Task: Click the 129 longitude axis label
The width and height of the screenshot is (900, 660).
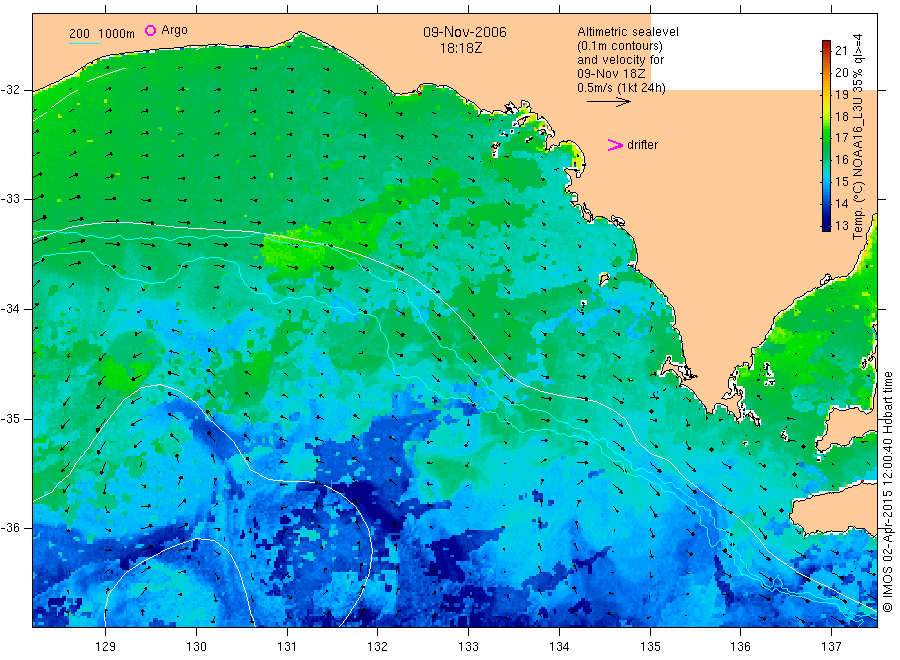Action: point(106,647)
